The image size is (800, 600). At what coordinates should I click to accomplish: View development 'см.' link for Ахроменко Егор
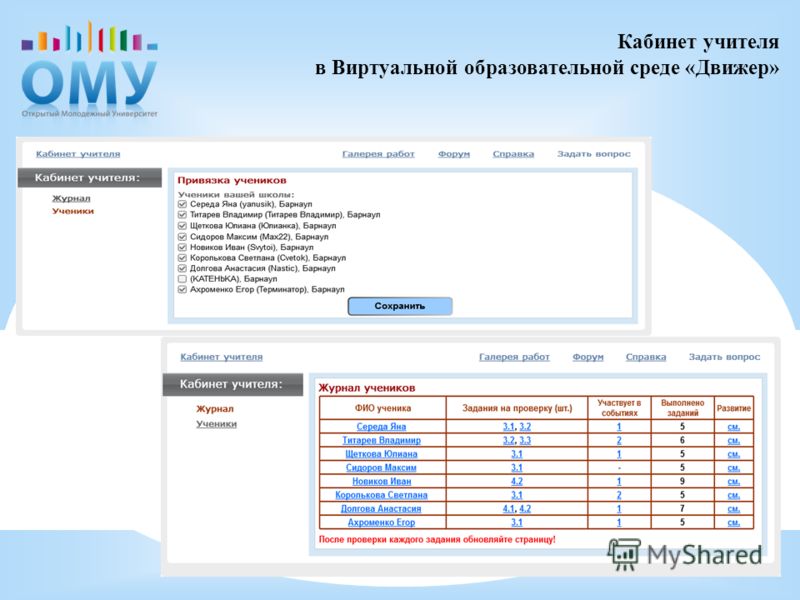coord(734,522)
